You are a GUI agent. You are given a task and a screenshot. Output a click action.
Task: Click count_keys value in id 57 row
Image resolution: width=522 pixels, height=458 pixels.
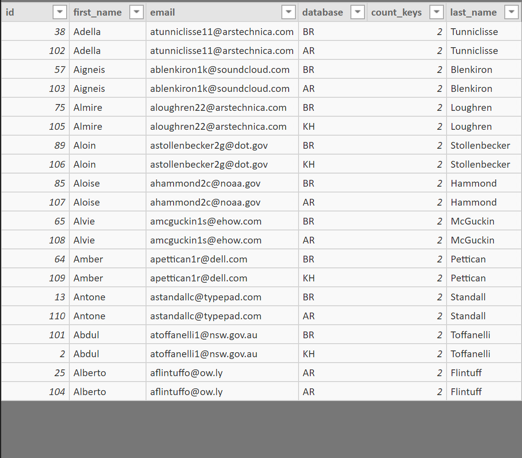[406, 70]
